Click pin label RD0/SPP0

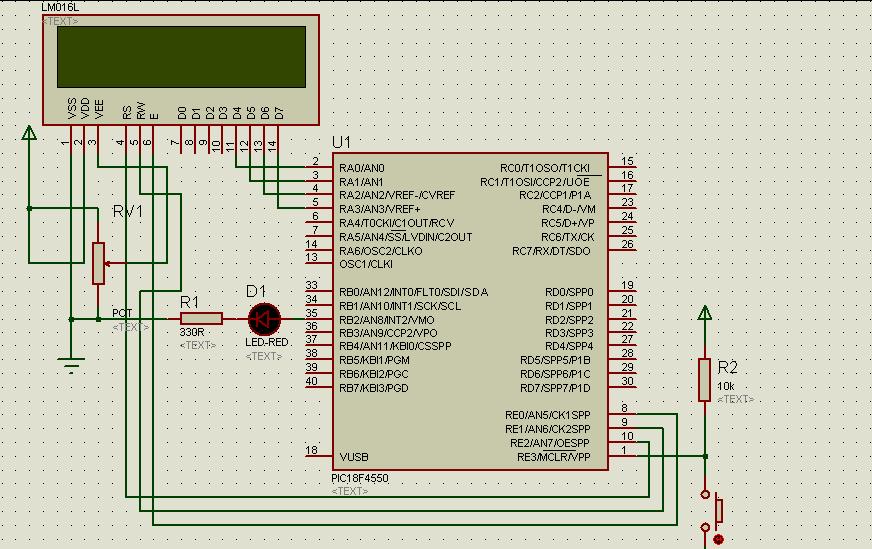pyautogui.click(x=569, y=292)
